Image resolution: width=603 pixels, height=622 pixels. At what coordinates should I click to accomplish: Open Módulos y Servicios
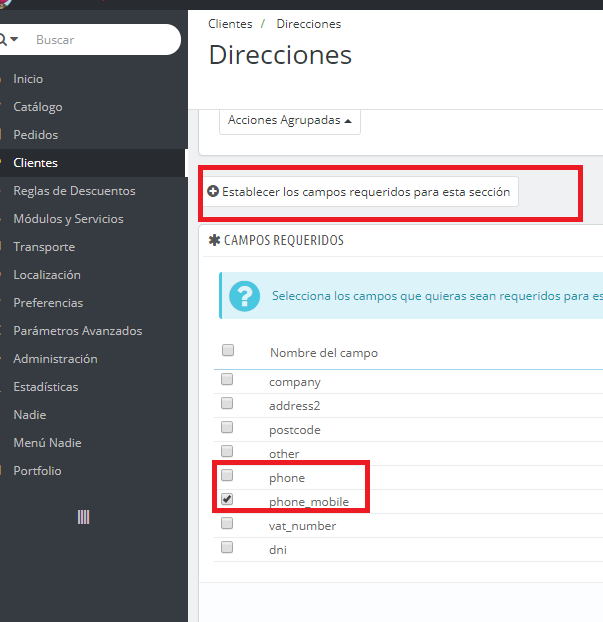point(68,219)
